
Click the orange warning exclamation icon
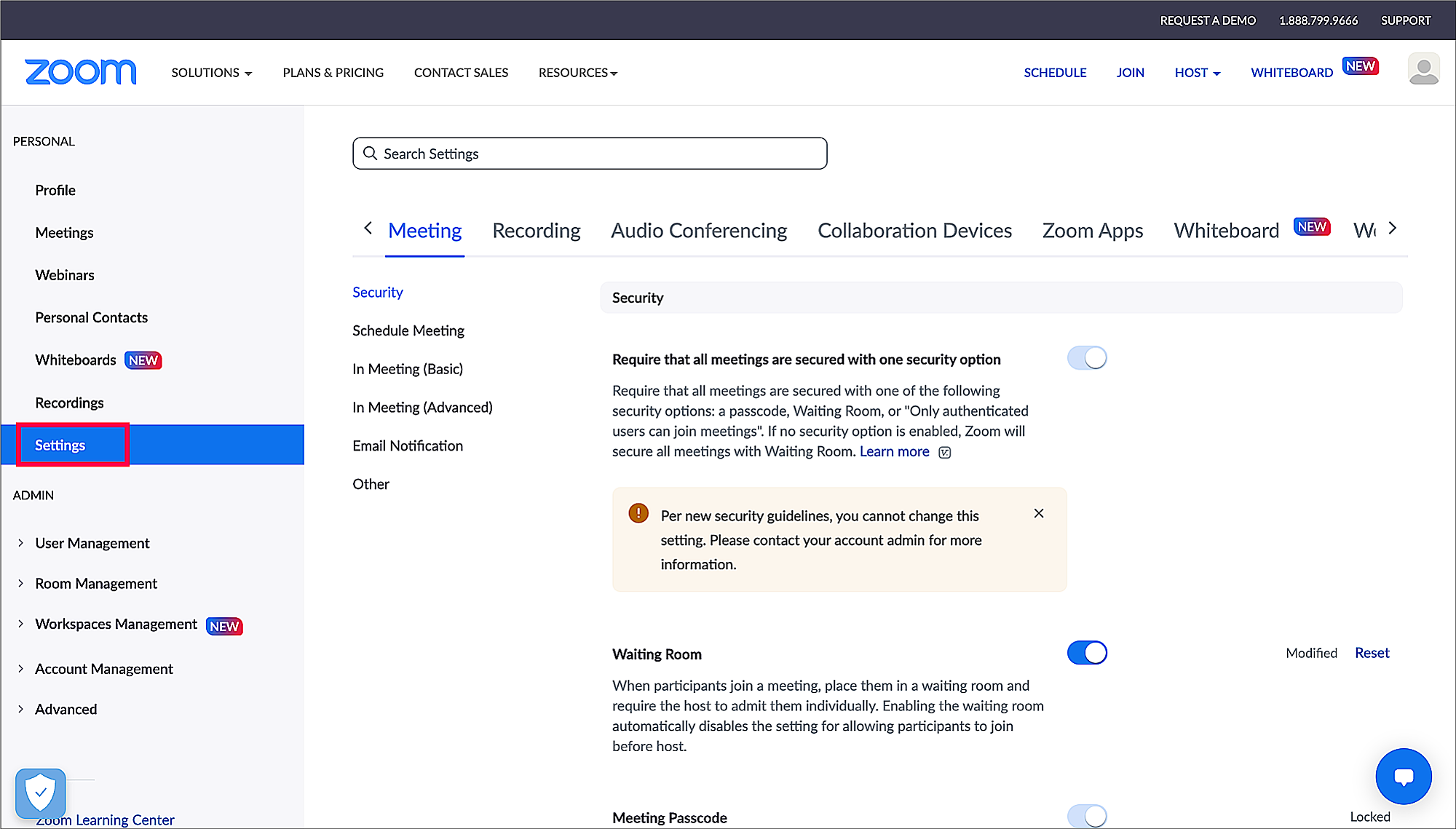(x=638, y=513)
